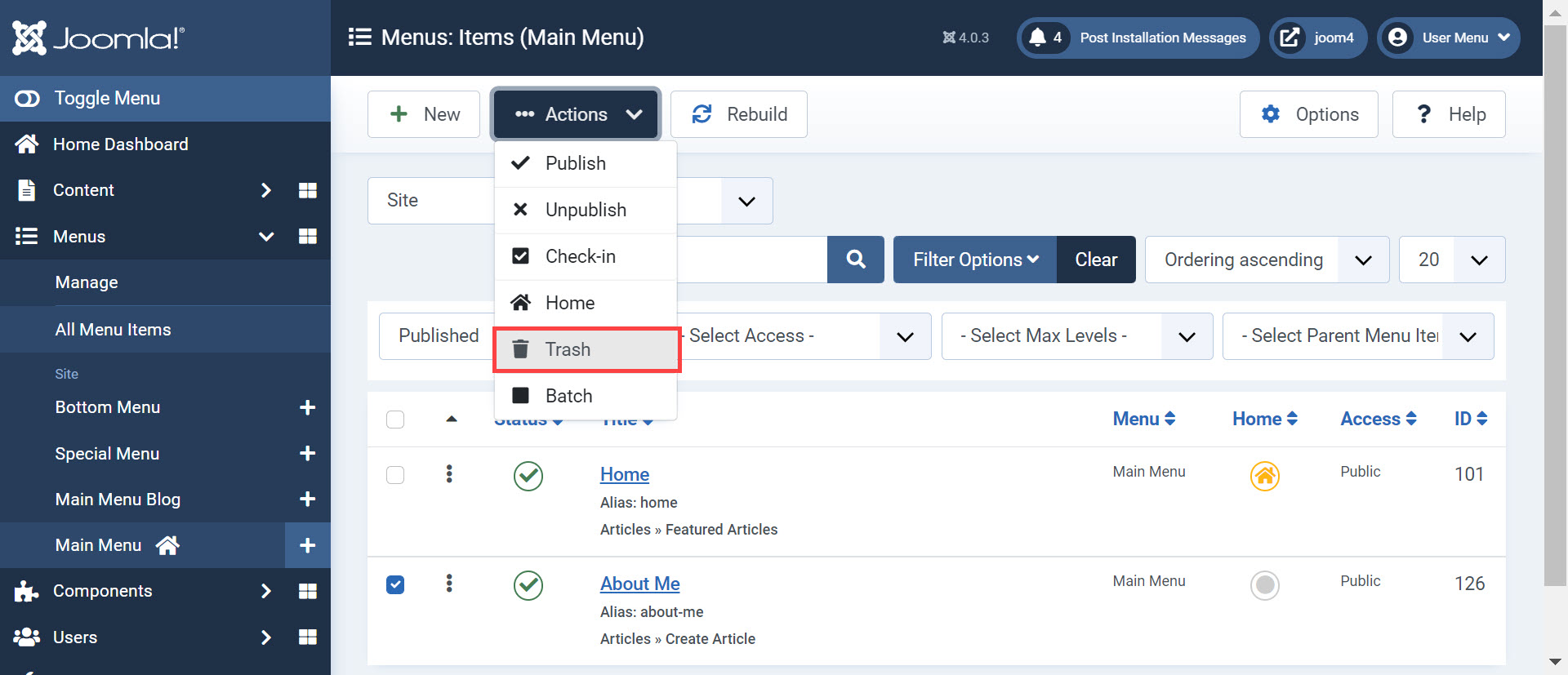Image resolution: width=1568 pixels, height=675 pixels.
Task: Add item to Main Menu Blog plus icon
Action: coord(307,500)
